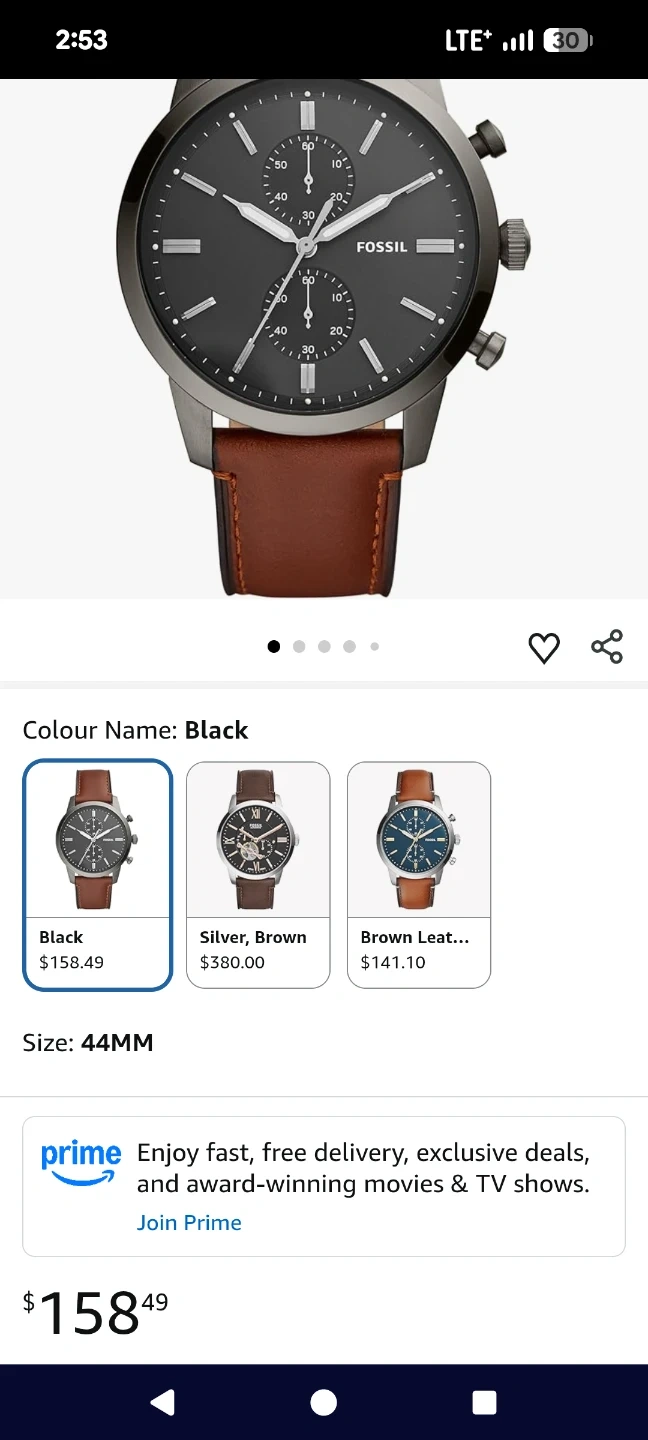Jump to the third image dot
The height and width of the screenshot is (1440, 648).
tap(324, 646)
